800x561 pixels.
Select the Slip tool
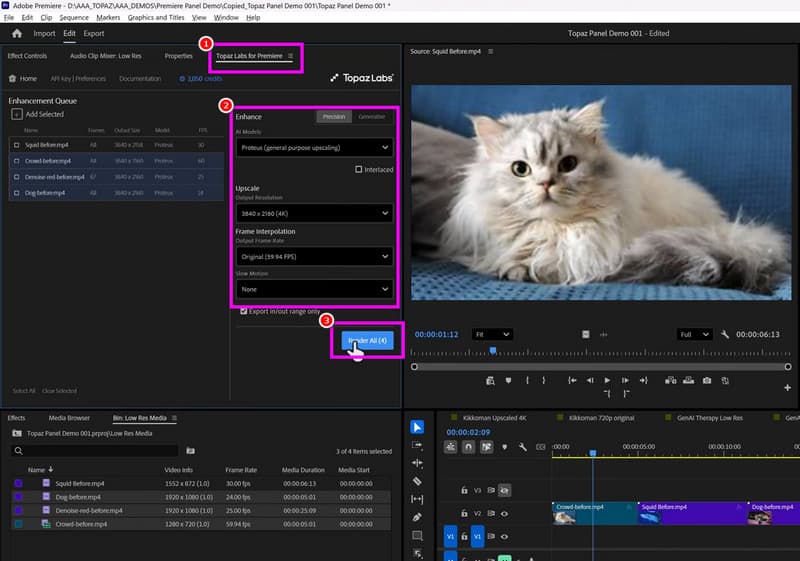pyautogui.click(x=417, y=499)
